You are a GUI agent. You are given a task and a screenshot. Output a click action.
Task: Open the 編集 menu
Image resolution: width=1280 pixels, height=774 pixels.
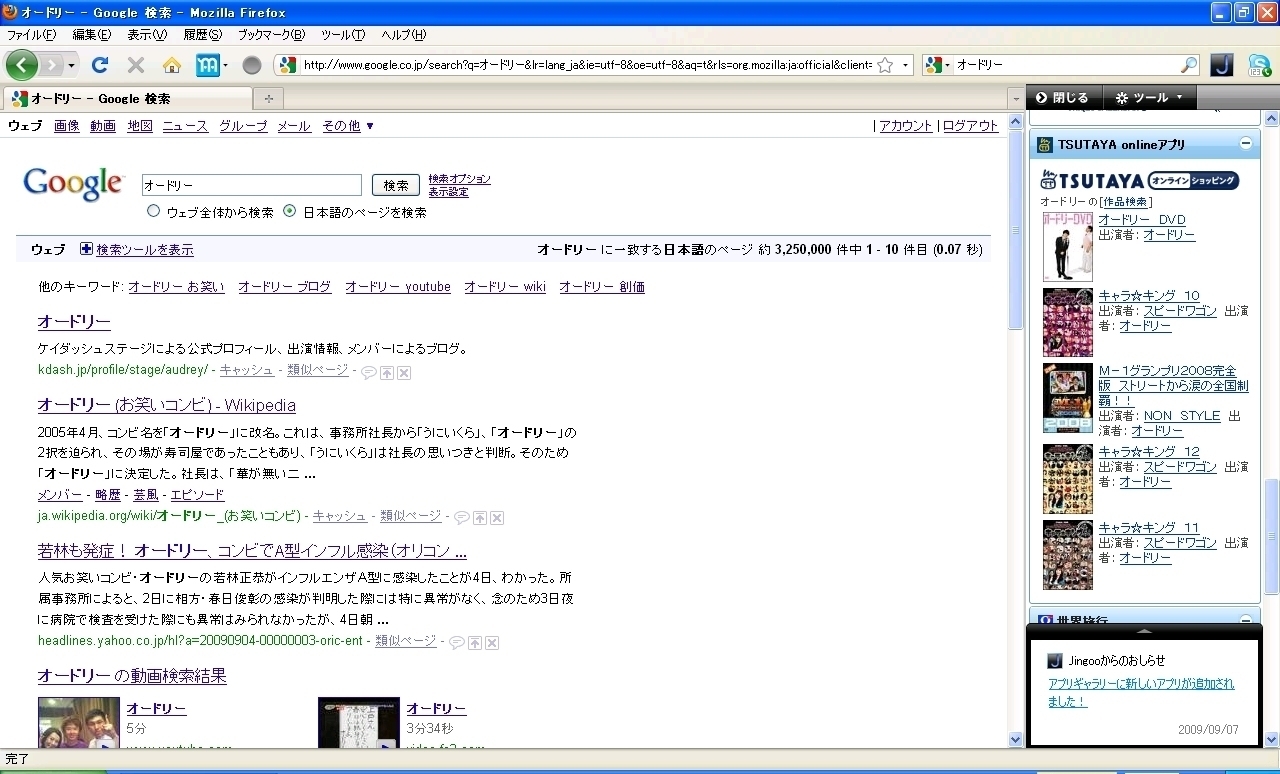(91, 35)
